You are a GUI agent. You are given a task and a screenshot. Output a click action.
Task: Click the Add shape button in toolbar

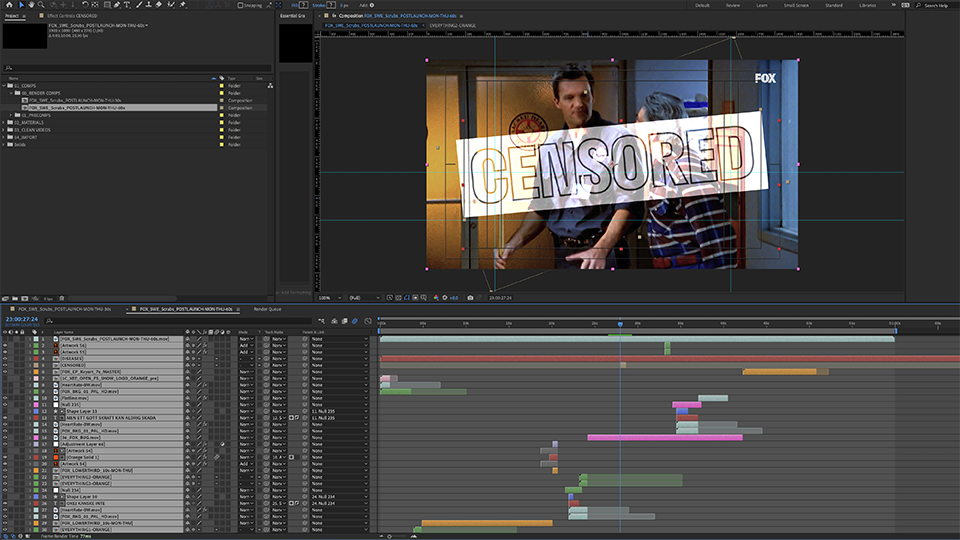(x=372, y=5)
